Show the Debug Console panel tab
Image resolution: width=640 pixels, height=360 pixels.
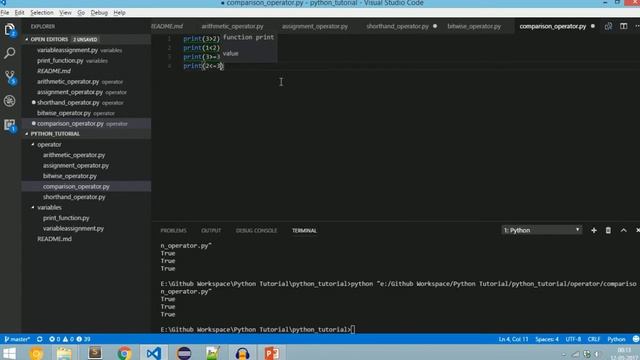click(256, 231)
